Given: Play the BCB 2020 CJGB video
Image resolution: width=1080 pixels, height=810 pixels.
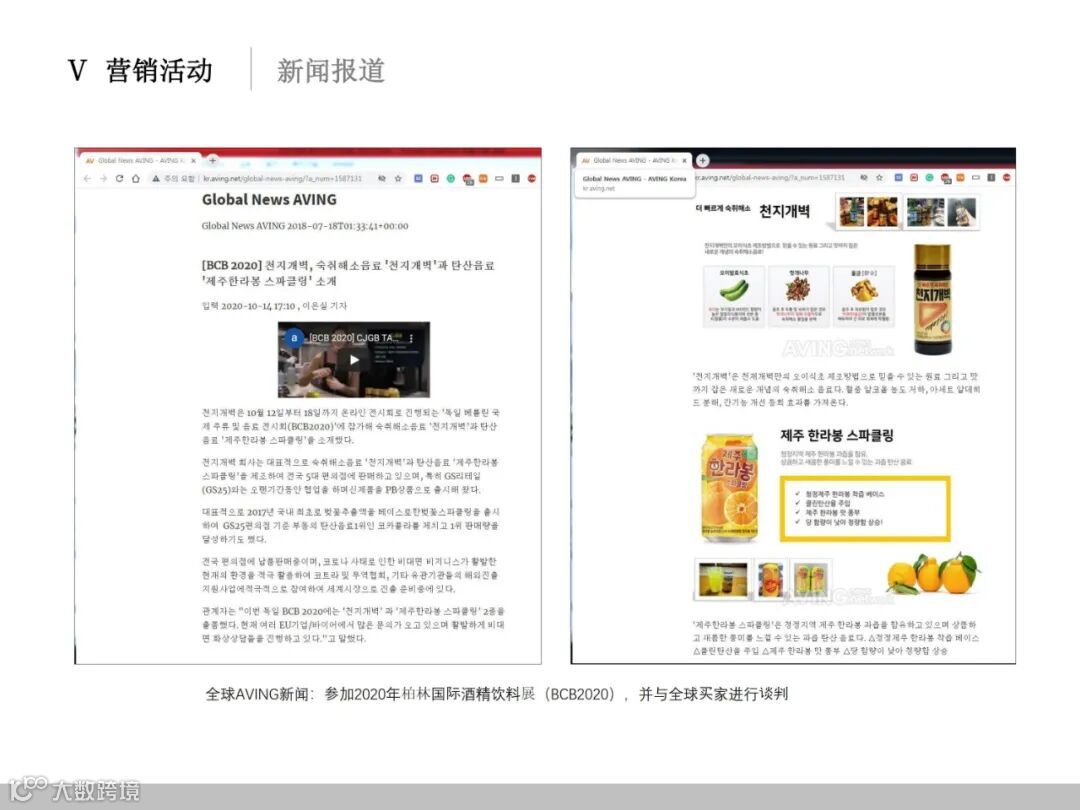Looking at the screenshot, I should click(354, 360).
